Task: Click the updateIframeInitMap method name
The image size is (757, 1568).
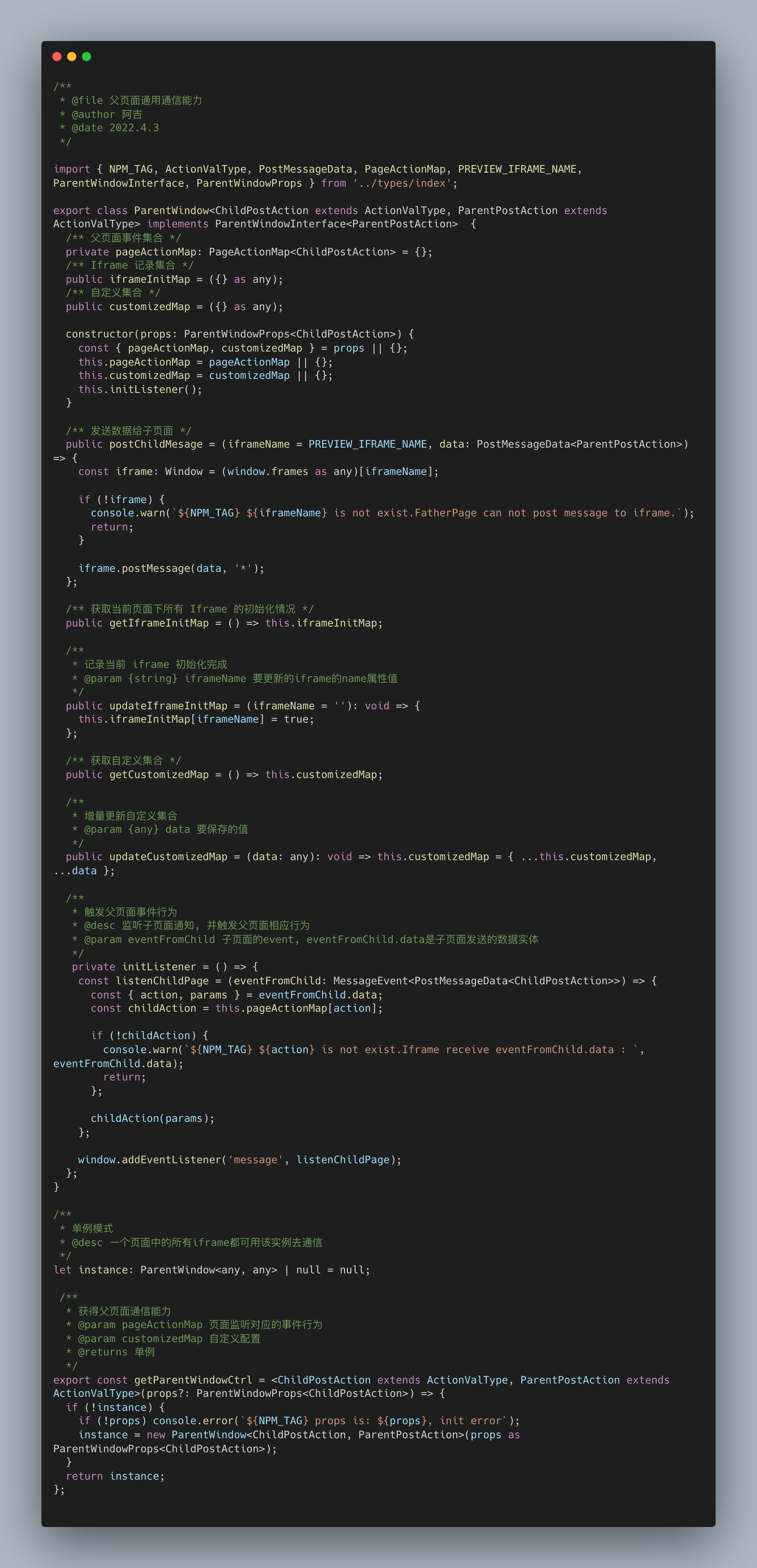Action: (x=168, y=706)
